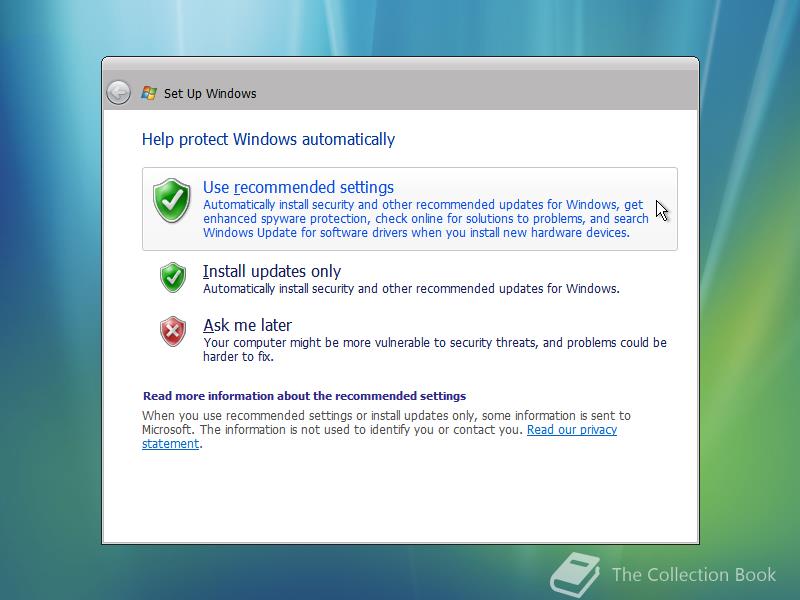
Task: Click the gray Microsoft information notice paragraph
Action: 386,430
